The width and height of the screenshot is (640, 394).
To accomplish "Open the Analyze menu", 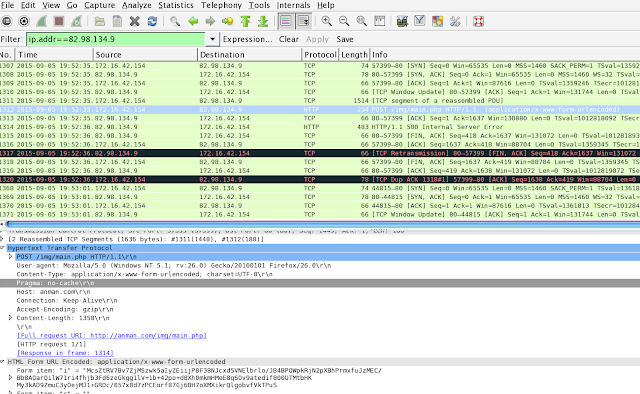I will point(137,5).
